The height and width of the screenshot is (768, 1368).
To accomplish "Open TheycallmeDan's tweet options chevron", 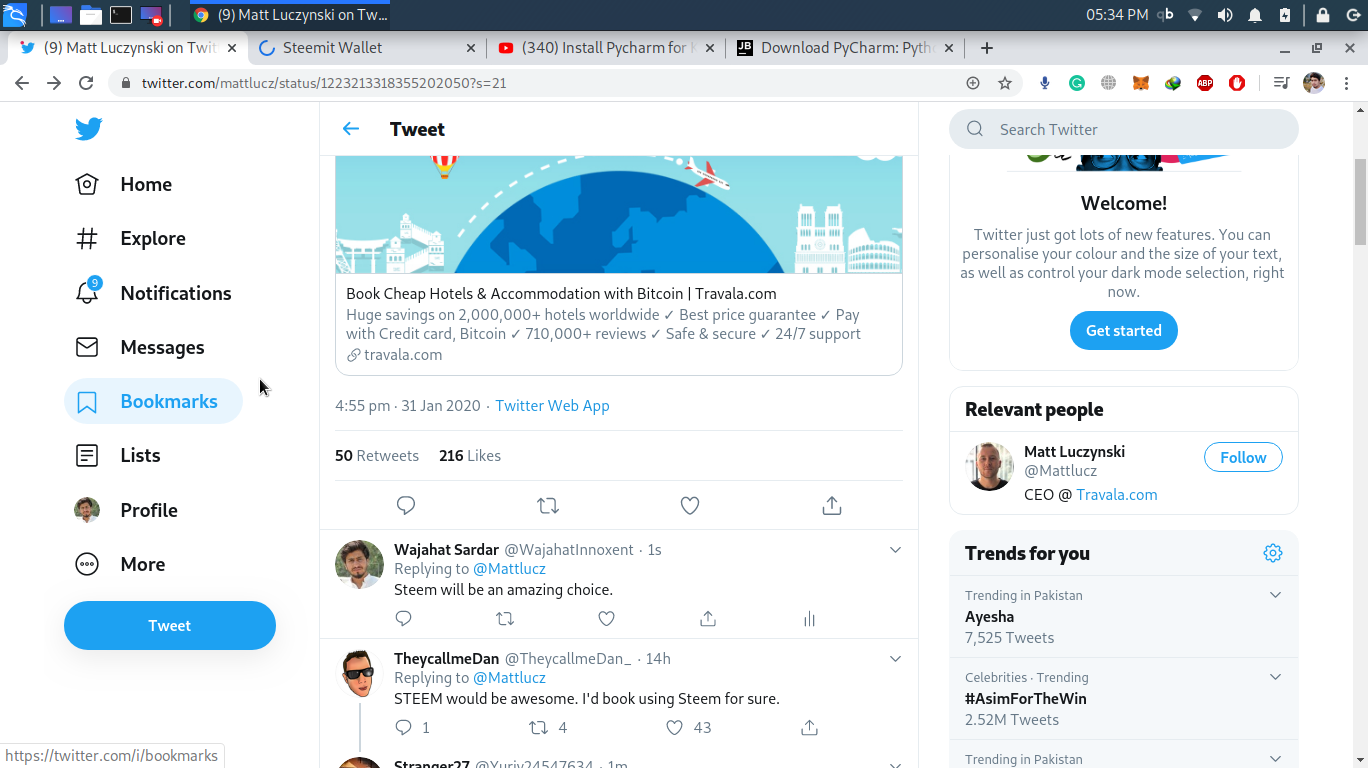I will click(895, 659).
